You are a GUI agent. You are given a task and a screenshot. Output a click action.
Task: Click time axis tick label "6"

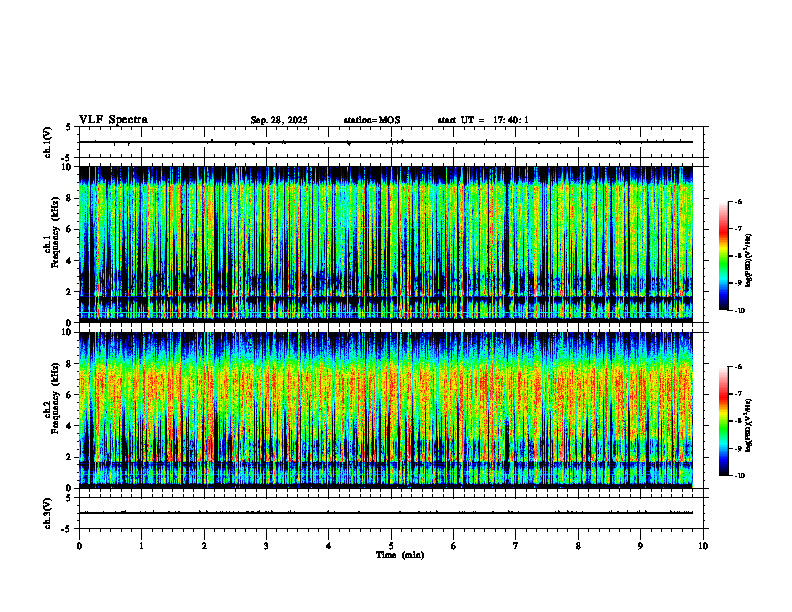coord(454,546)
